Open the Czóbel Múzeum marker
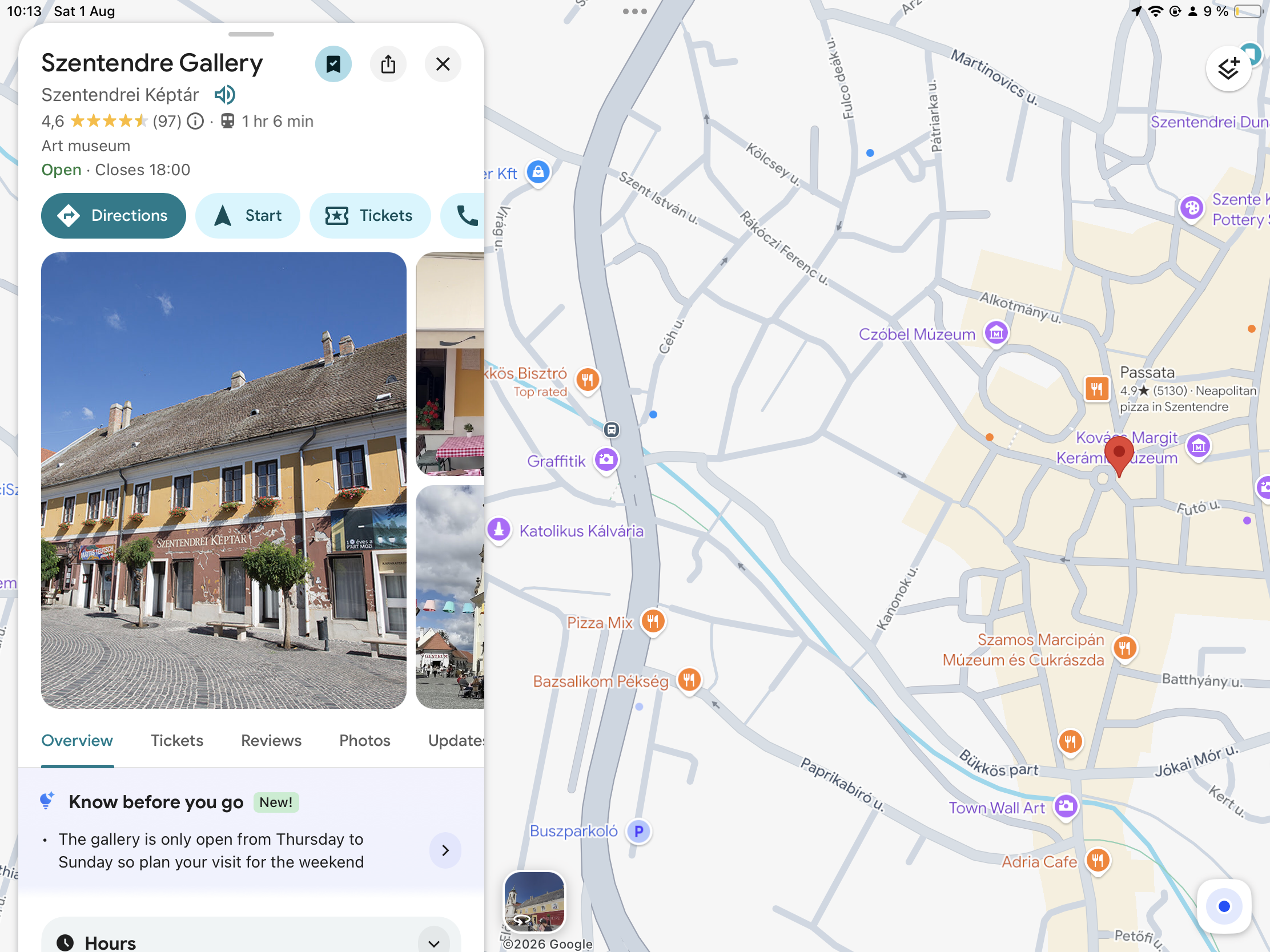The width and height of the screenshot is (1270, 952). pyautogui.click(x=996, y=333)
